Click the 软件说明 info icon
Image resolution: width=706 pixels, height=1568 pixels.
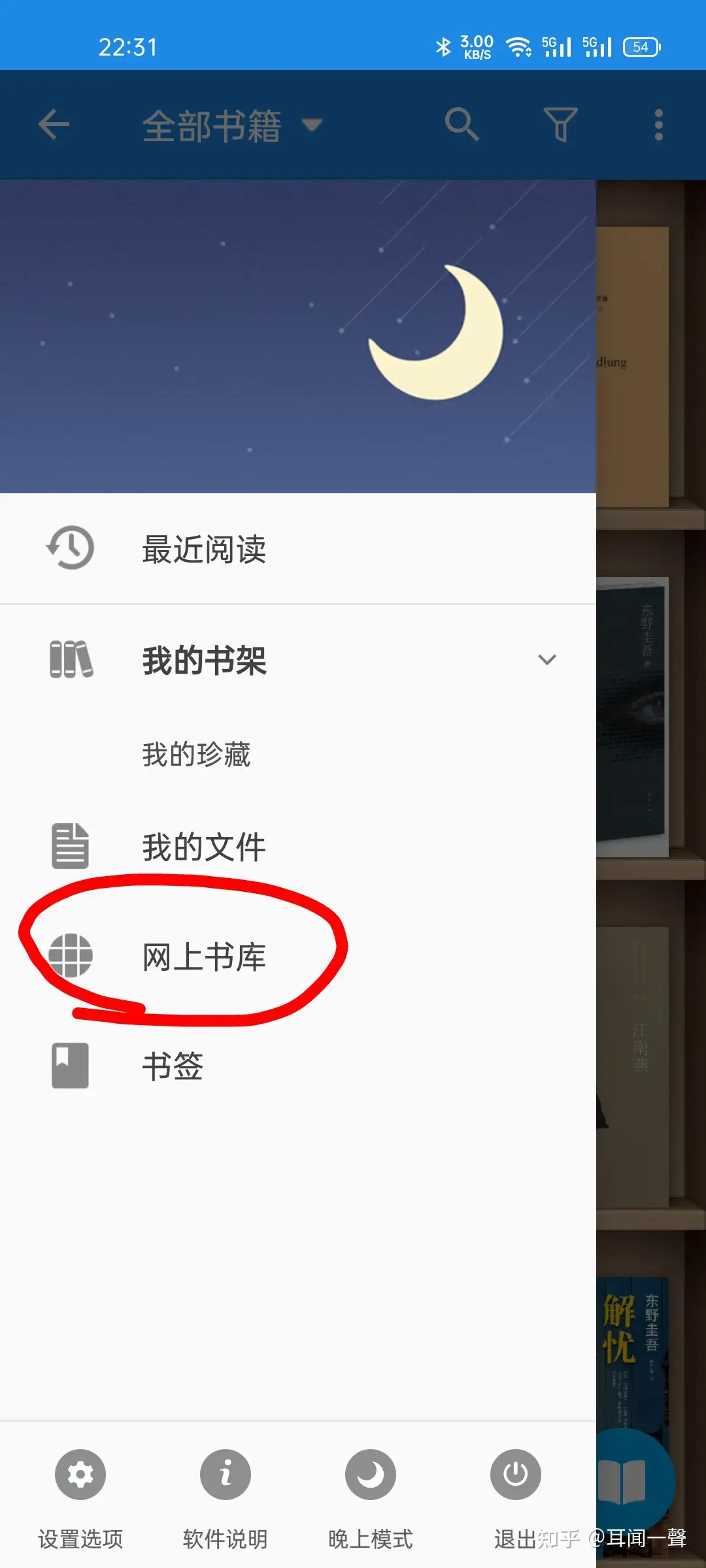click(x=226, y=1475)
